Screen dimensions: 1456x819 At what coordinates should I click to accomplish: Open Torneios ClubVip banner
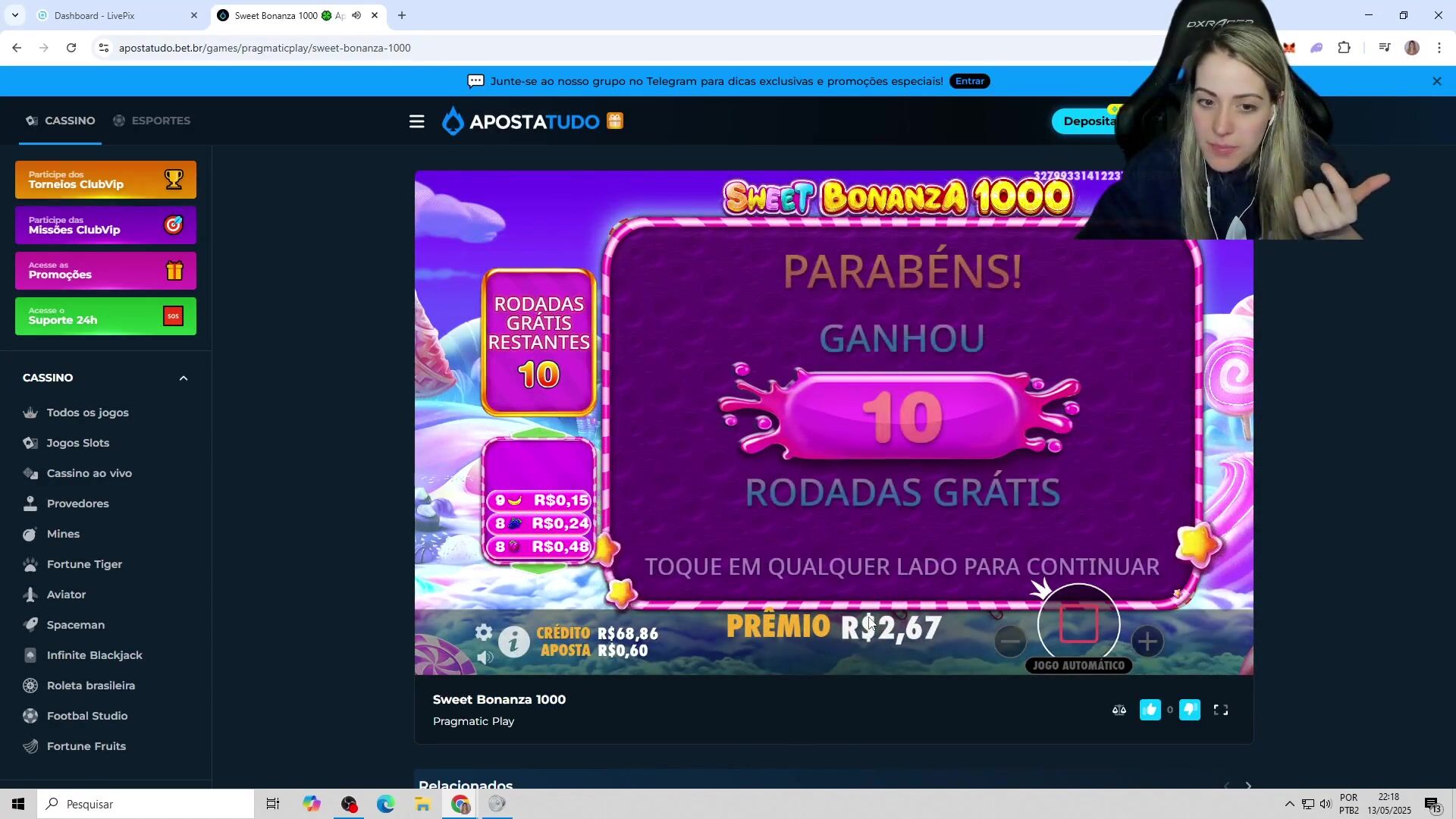tap(105, 180)
